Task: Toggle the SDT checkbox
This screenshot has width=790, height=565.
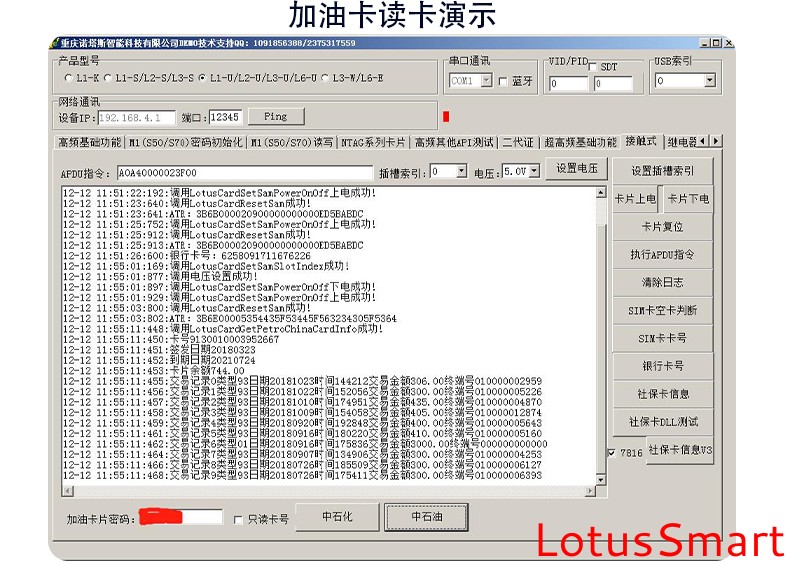Action: 593,67
